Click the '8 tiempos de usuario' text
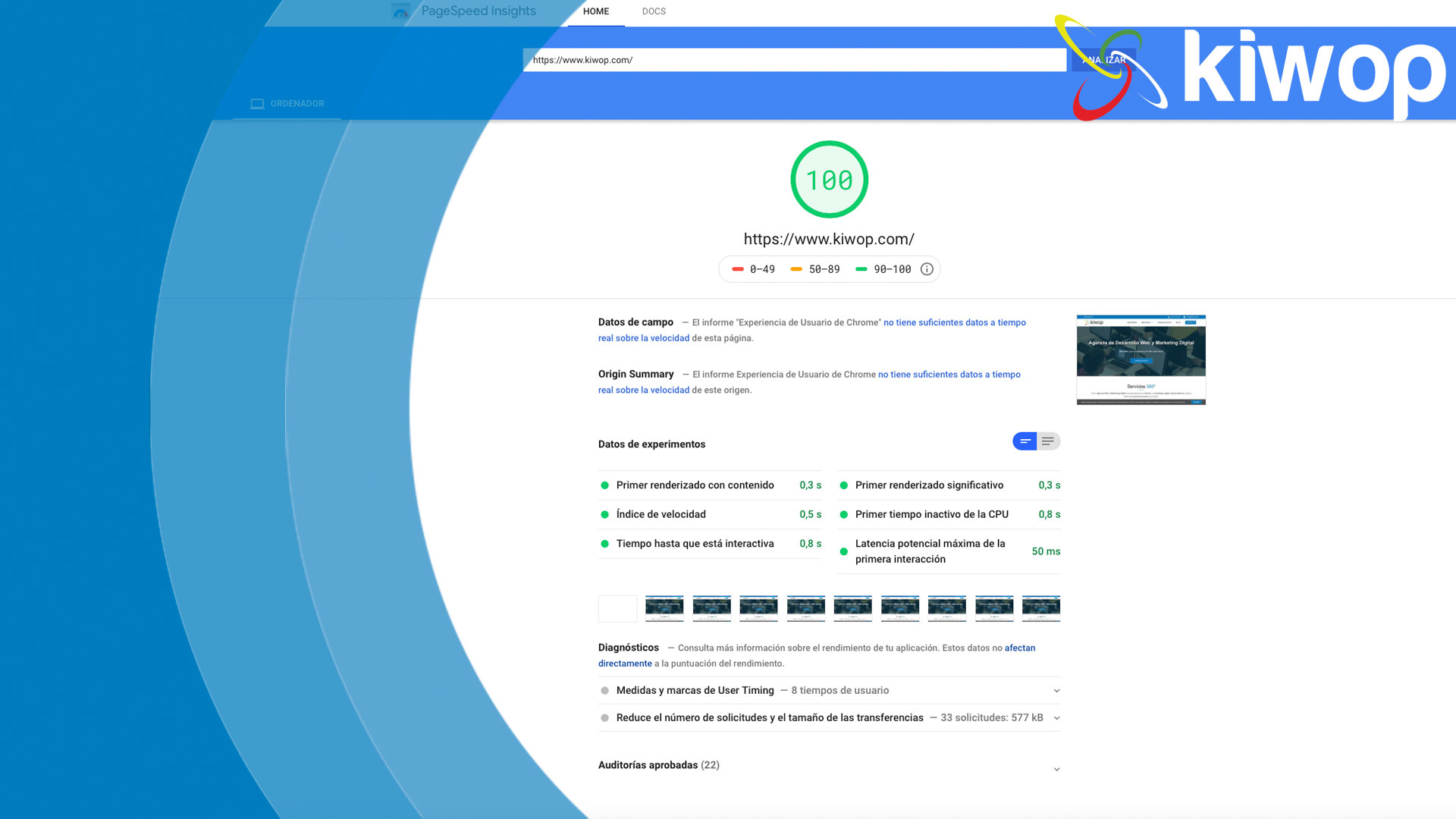 point(840,691)
